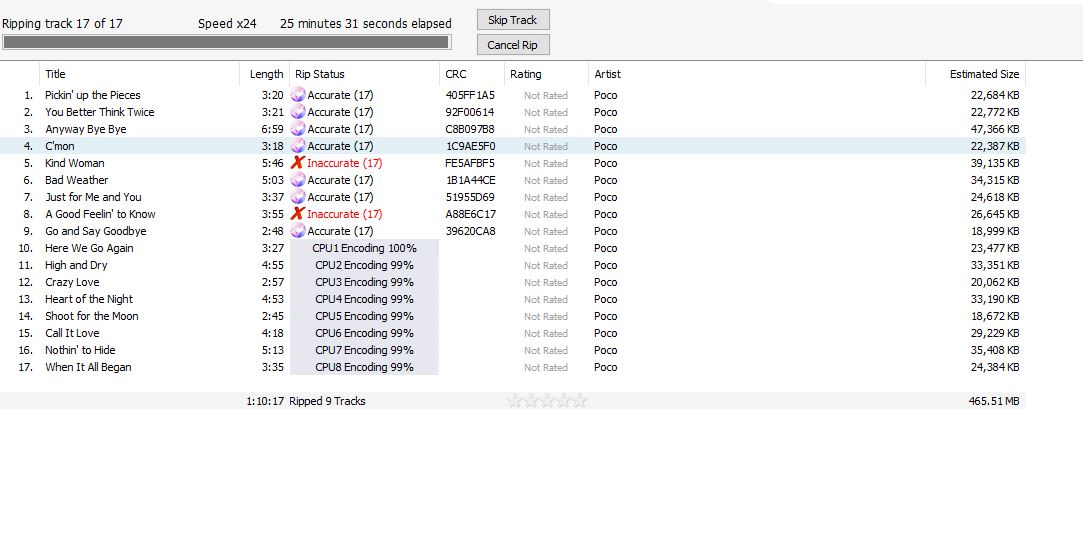Set the album rating to five stars
The width and height of the screenshot is (1083, 544).
coord(579,400)
